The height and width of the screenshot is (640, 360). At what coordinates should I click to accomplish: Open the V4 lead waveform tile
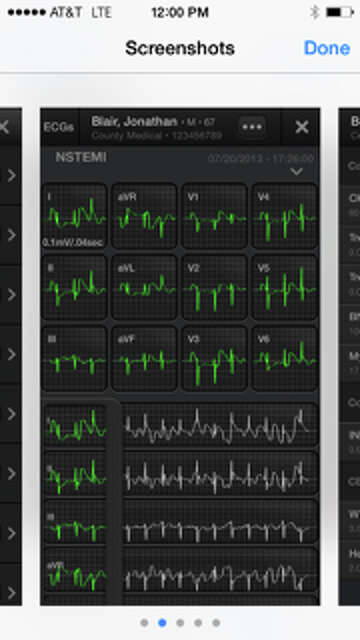(285, 216)
